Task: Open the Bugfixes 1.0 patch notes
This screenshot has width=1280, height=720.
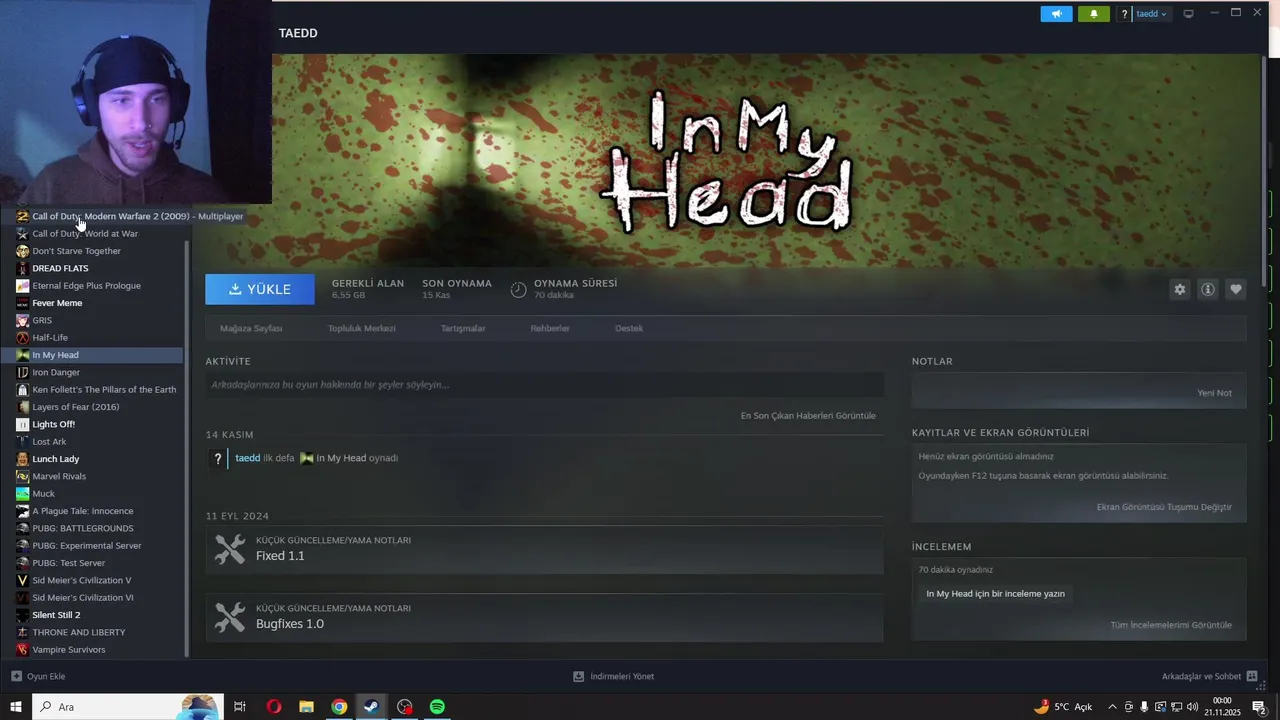Action: coord(544,617)
